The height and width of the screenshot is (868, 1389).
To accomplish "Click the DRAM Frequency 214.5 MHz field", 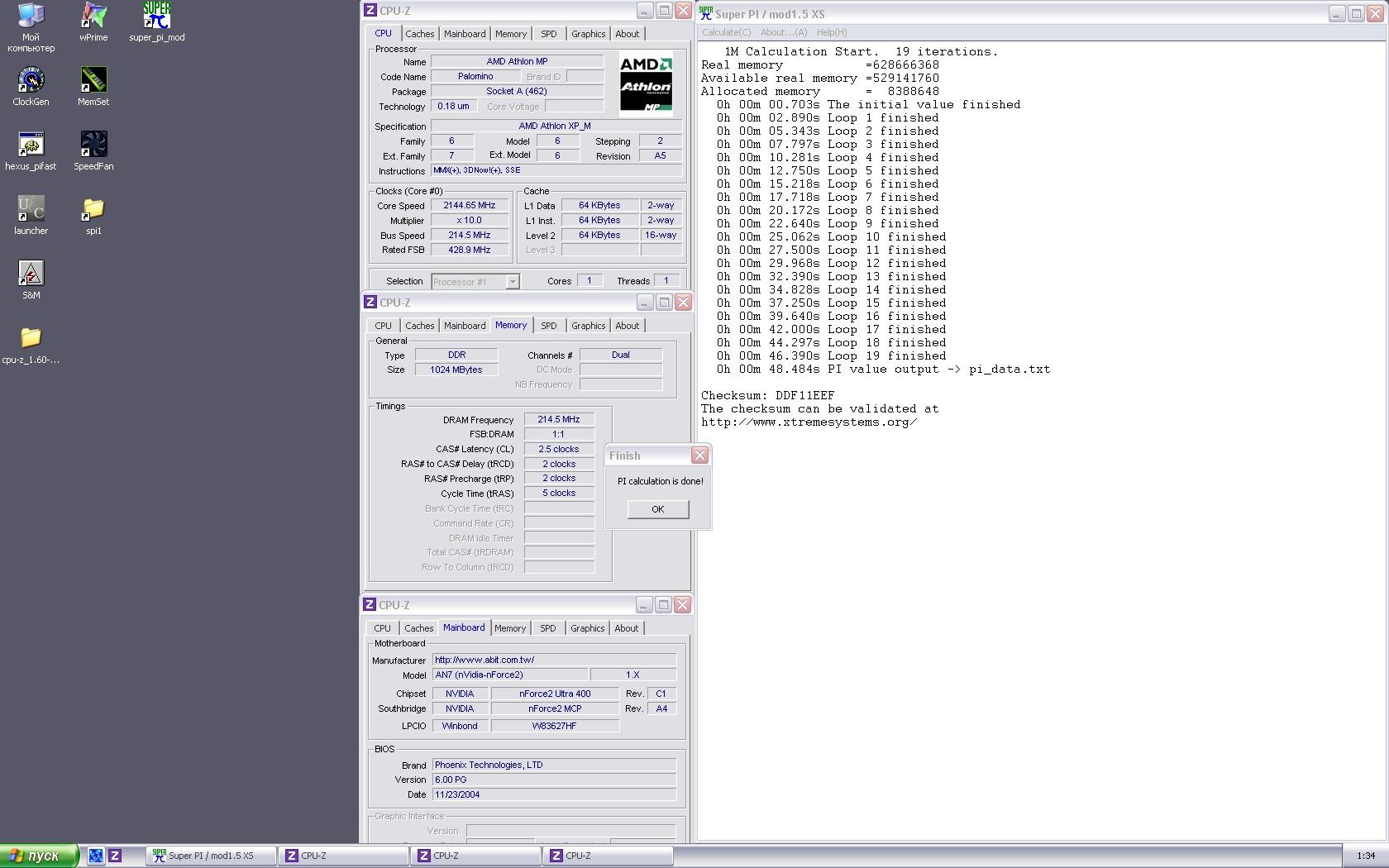I will pos(559,419).
